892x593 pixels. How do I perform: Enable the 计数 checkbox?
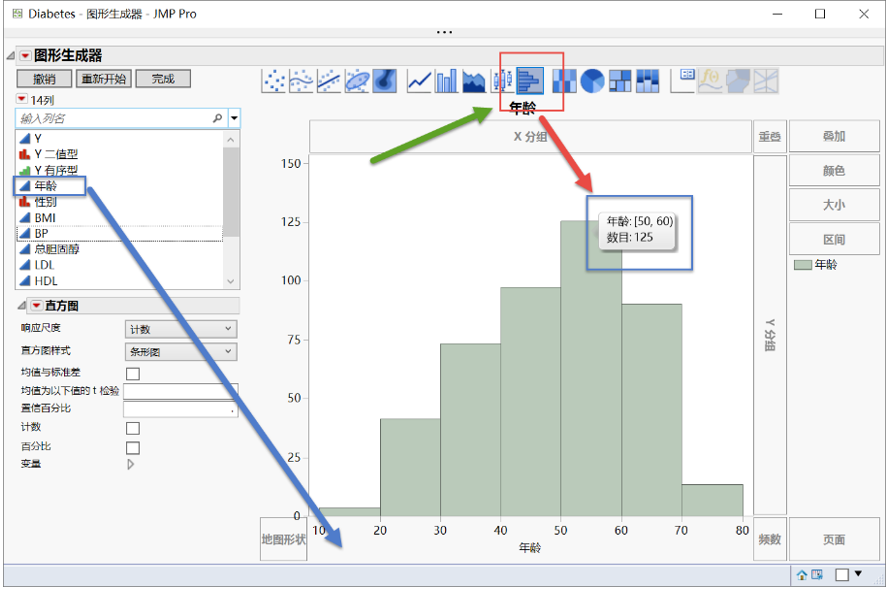click(133, 428)
